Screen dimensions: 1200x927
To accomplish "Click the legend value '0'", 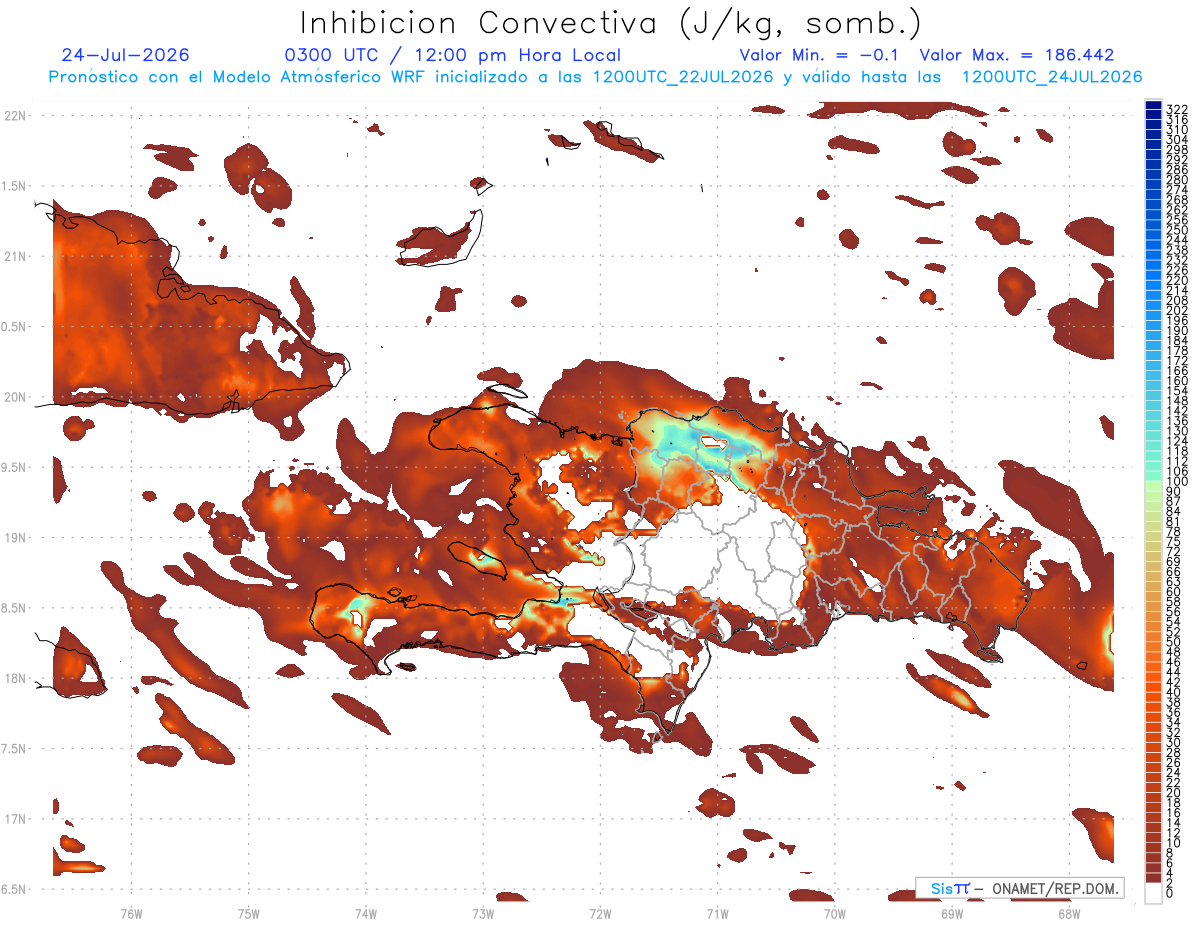I will coord(1170,893).
